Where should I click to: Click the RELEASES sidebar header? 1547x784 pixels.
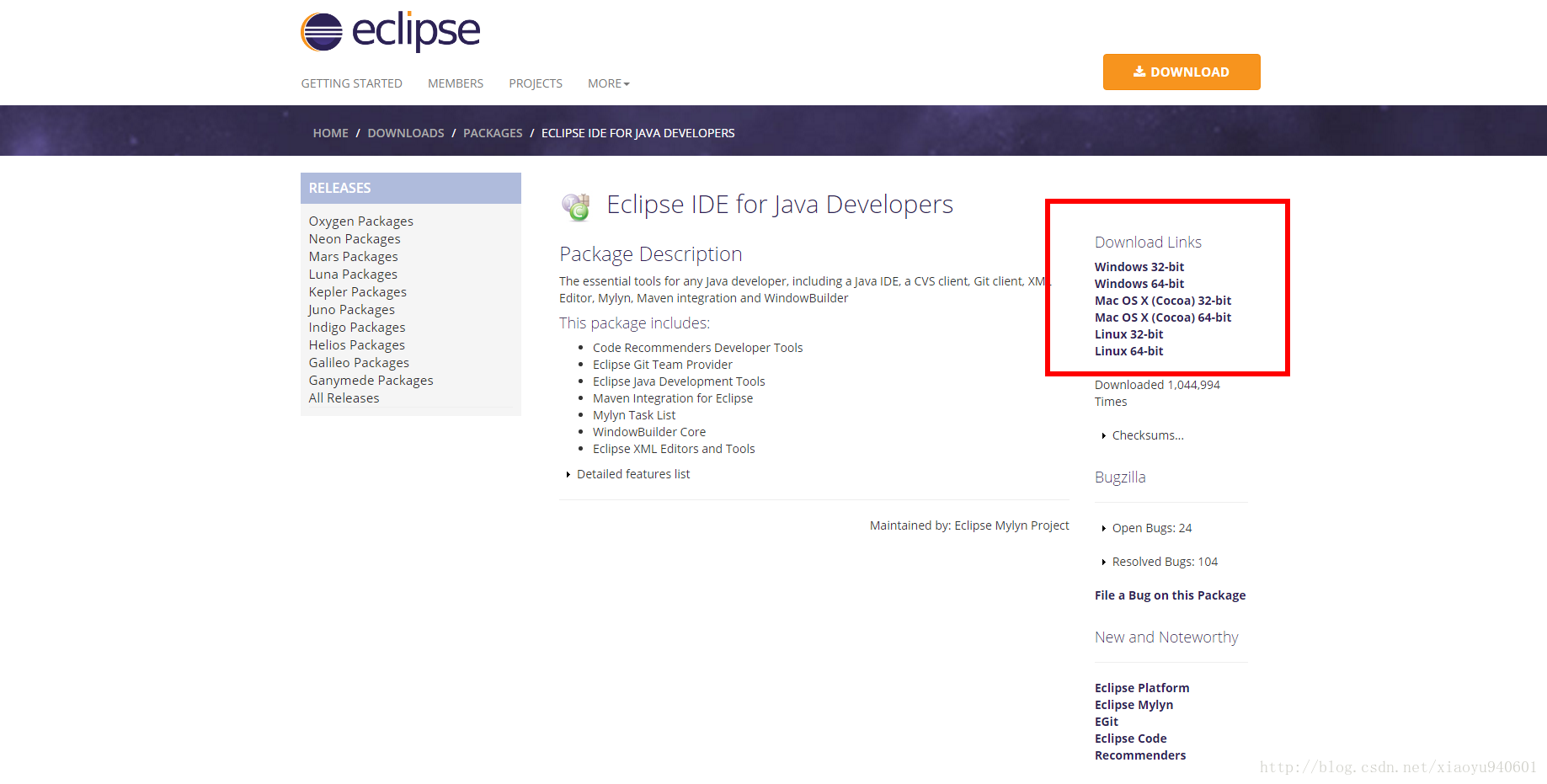pos(411,188)
